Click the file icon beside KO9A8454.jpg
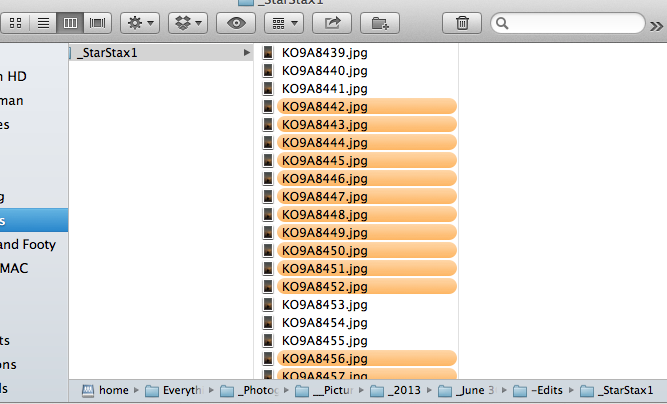Image resolution: width=667 pixels, height=404 pixels. [269, 322]
